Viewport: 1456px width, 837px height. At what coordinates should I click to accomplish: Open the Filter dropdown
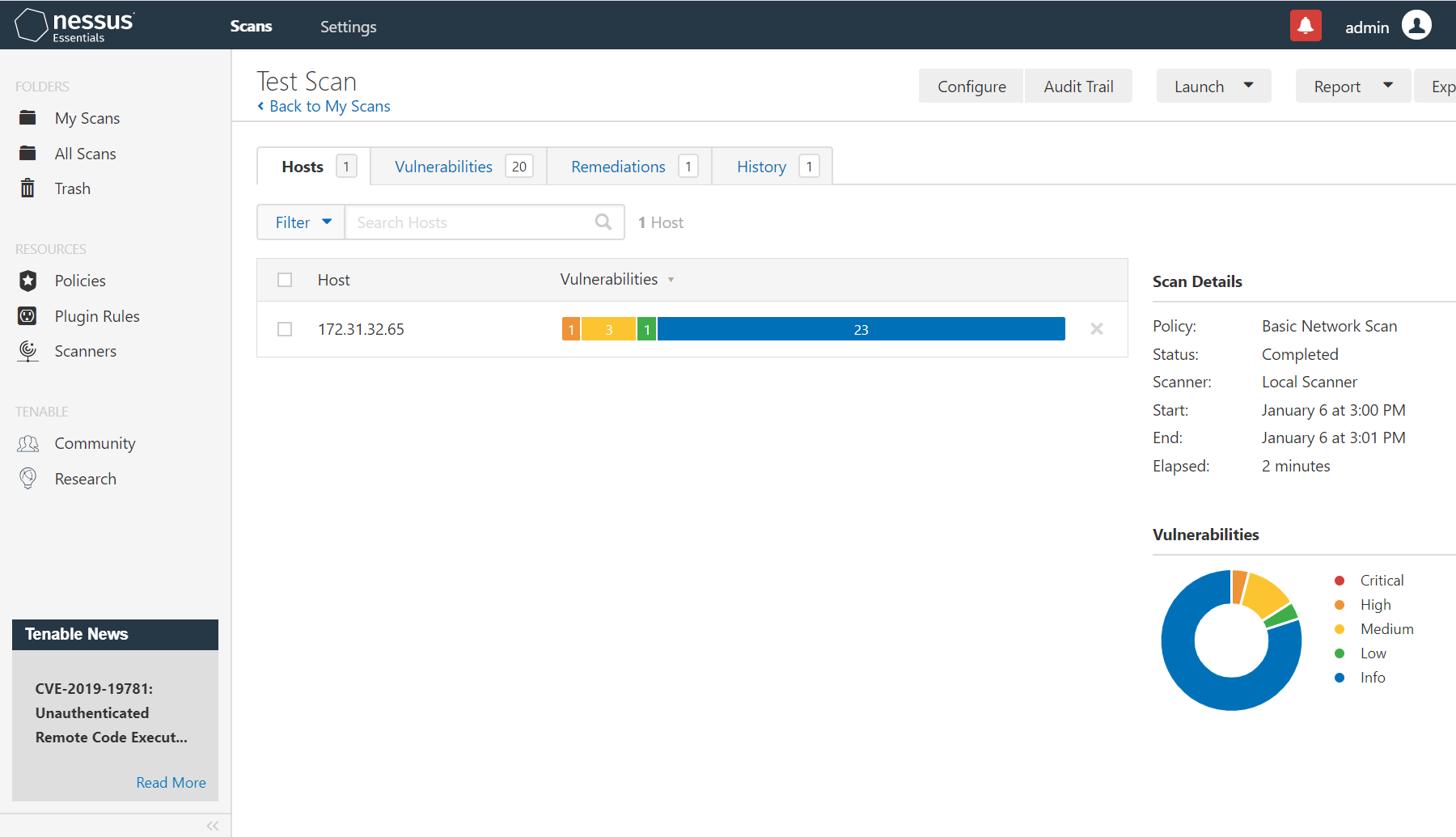[301, 222]
